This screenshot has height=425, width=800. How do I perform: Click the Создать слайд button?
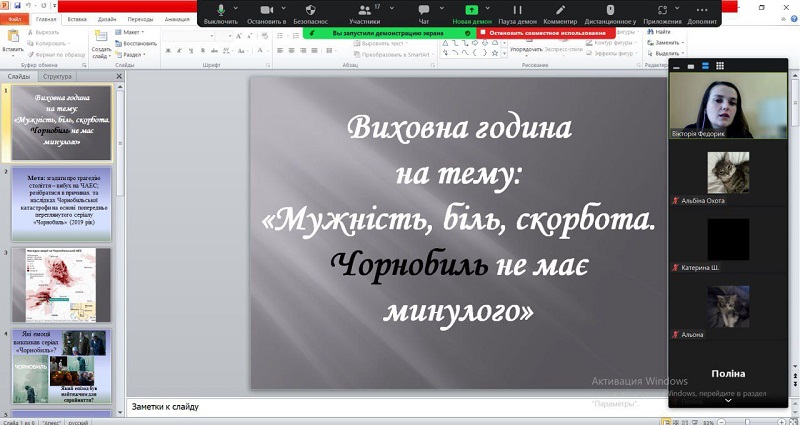click(101, 44)
